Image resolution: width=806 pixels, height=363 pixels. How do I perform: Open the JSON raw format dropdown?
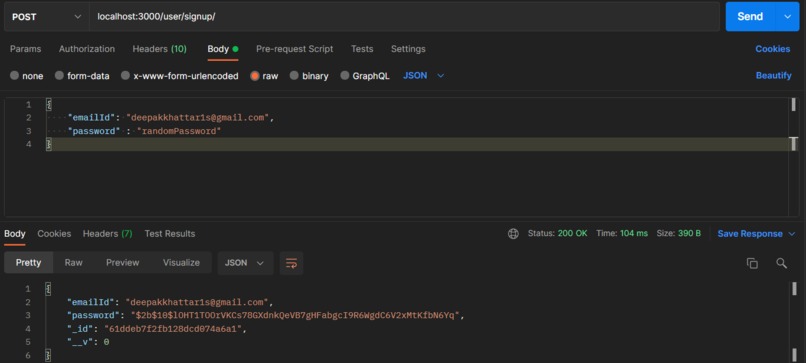point(424,76)
